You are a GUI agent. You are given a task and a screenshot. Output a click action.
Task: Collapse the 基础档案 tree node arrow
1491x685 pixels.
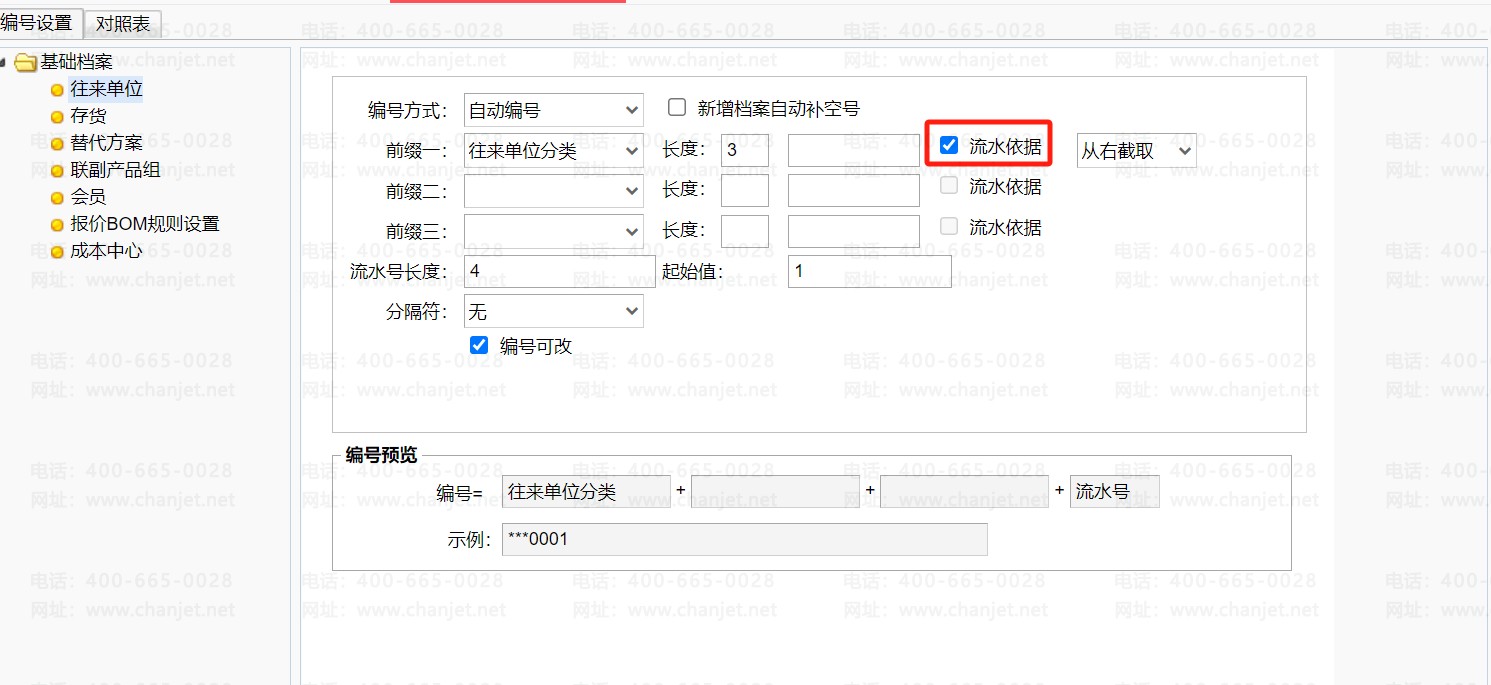5,63
